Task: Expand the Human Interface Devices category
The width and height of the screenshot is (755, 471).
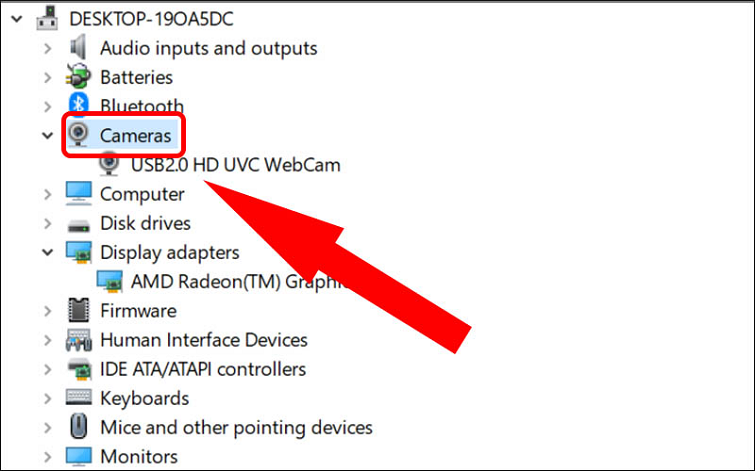Action: pyautogui.click(x=47, y=340)
